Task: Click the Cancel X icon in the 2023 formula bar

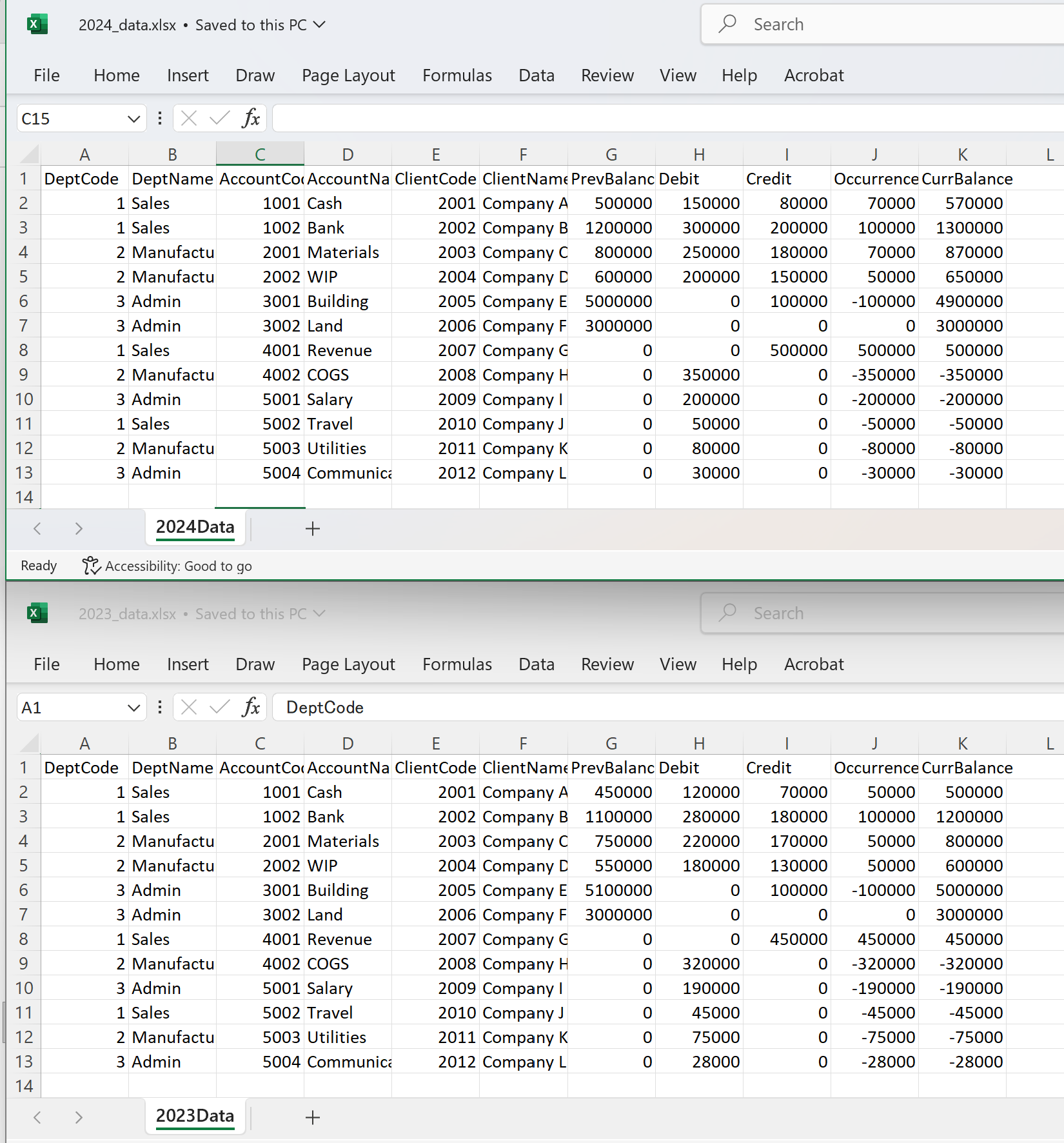Action: pyautogui.click(x=189, y=708)
